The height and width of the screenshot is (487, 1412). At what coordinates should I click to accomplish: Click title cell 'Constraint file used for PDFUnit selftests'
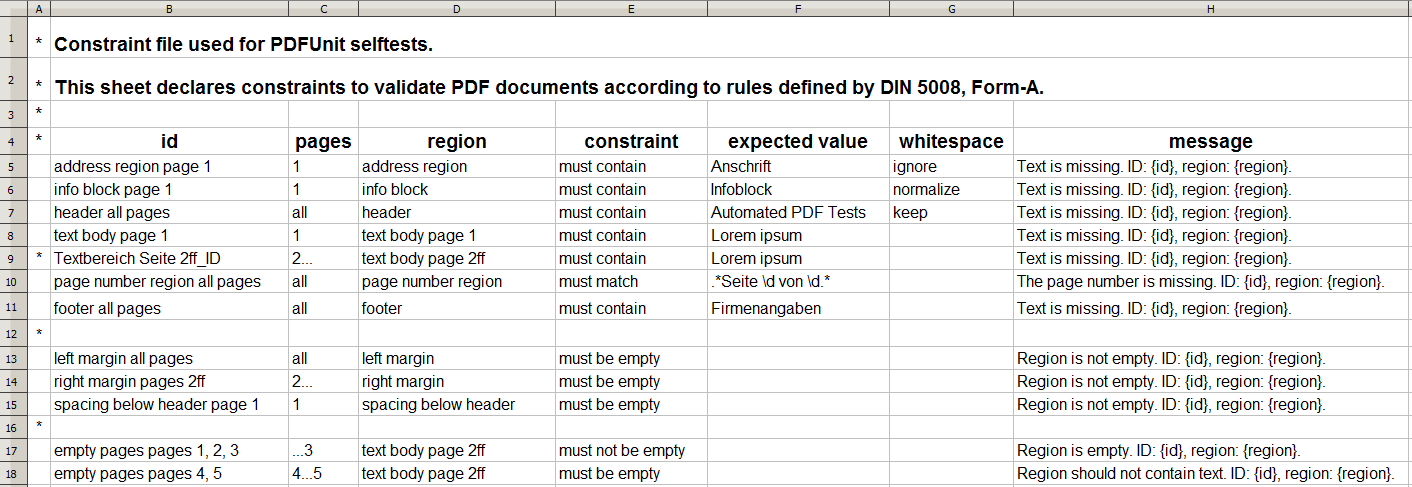[x=243, y=45]
